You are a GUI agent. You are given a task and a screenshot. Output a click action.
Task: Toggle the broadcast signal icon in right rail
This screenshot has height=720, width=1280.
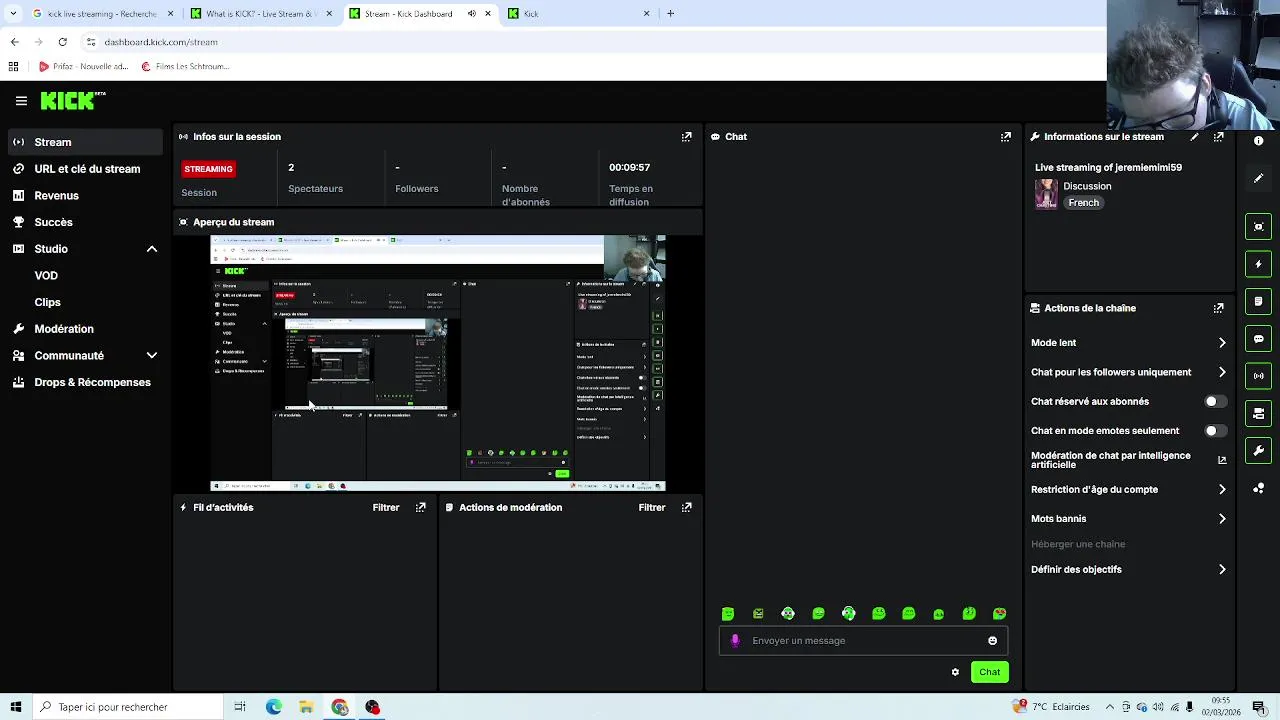(1258, 376)
